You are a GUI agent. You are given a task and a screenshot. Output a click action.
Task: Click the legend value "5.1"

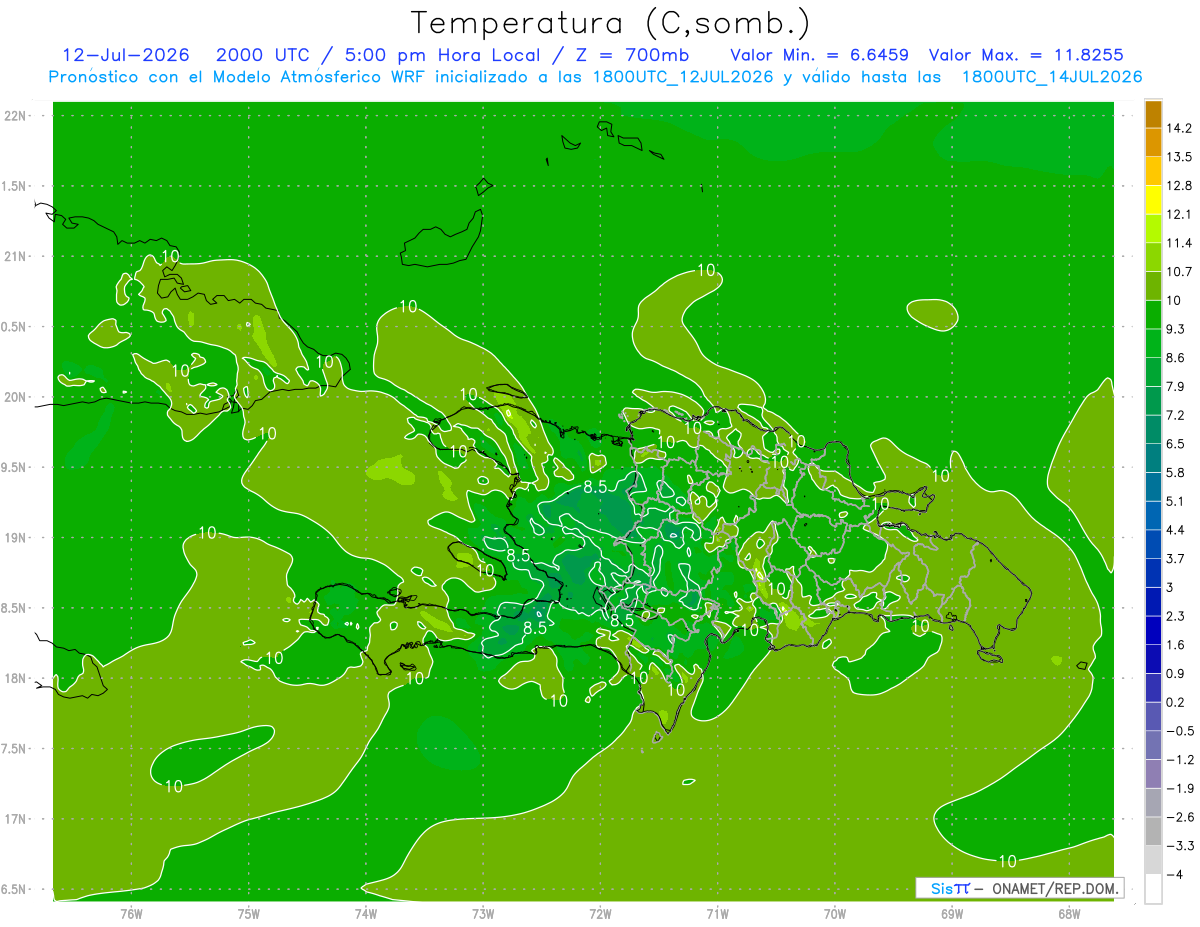pyautogui.click(x=1176, y=501)
